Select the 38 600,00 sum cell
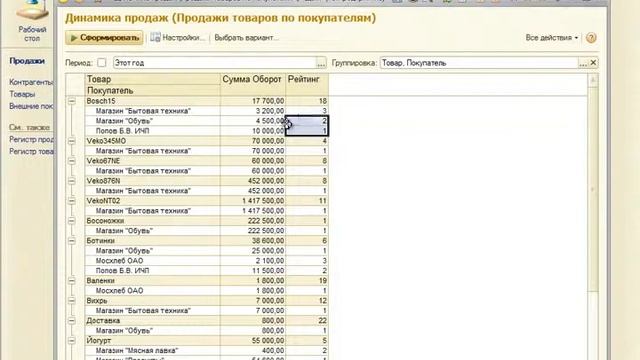 point(253,241)
